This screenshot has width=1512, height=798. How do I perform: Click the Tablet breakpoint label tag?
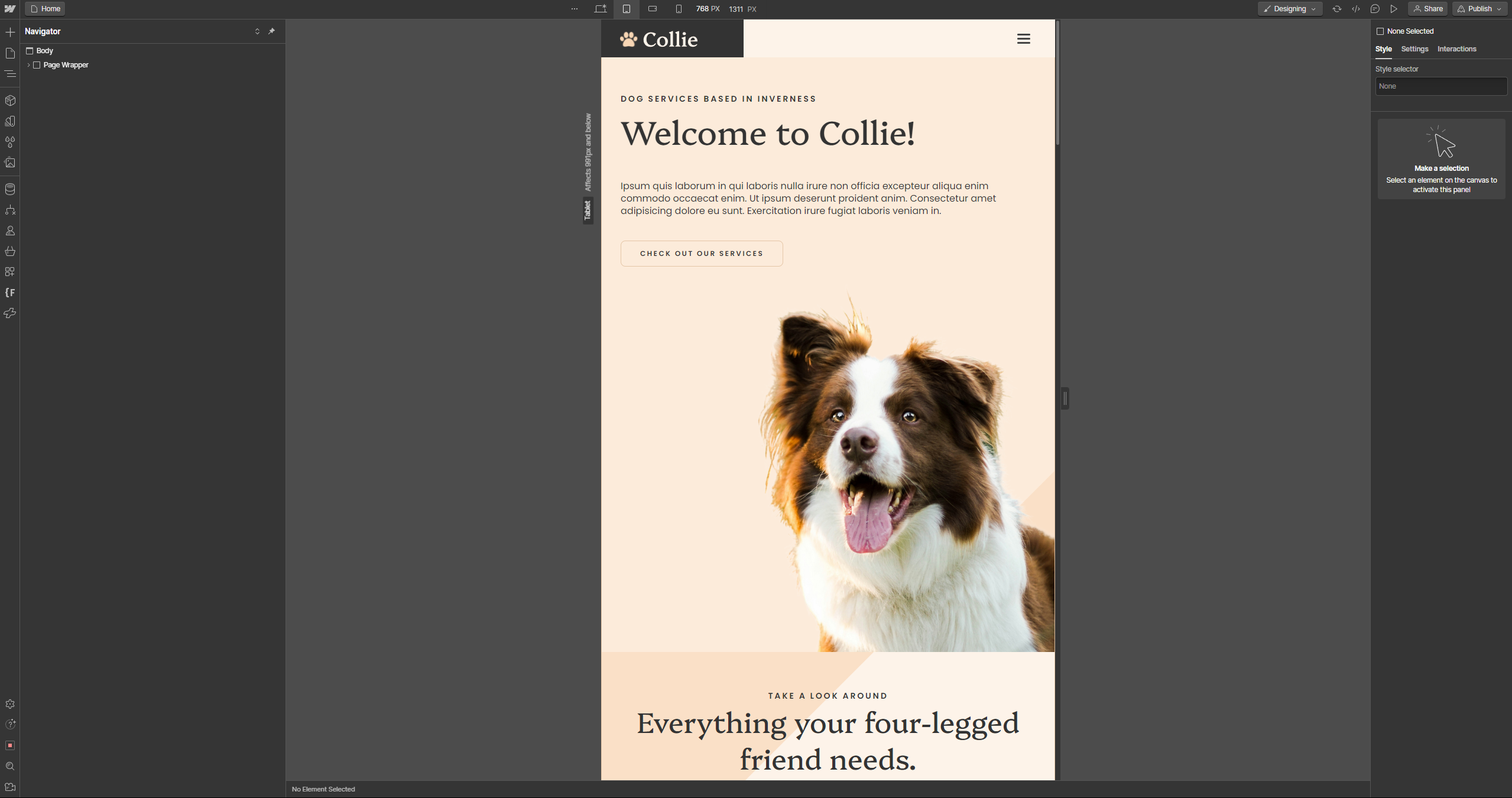(588, 210)
